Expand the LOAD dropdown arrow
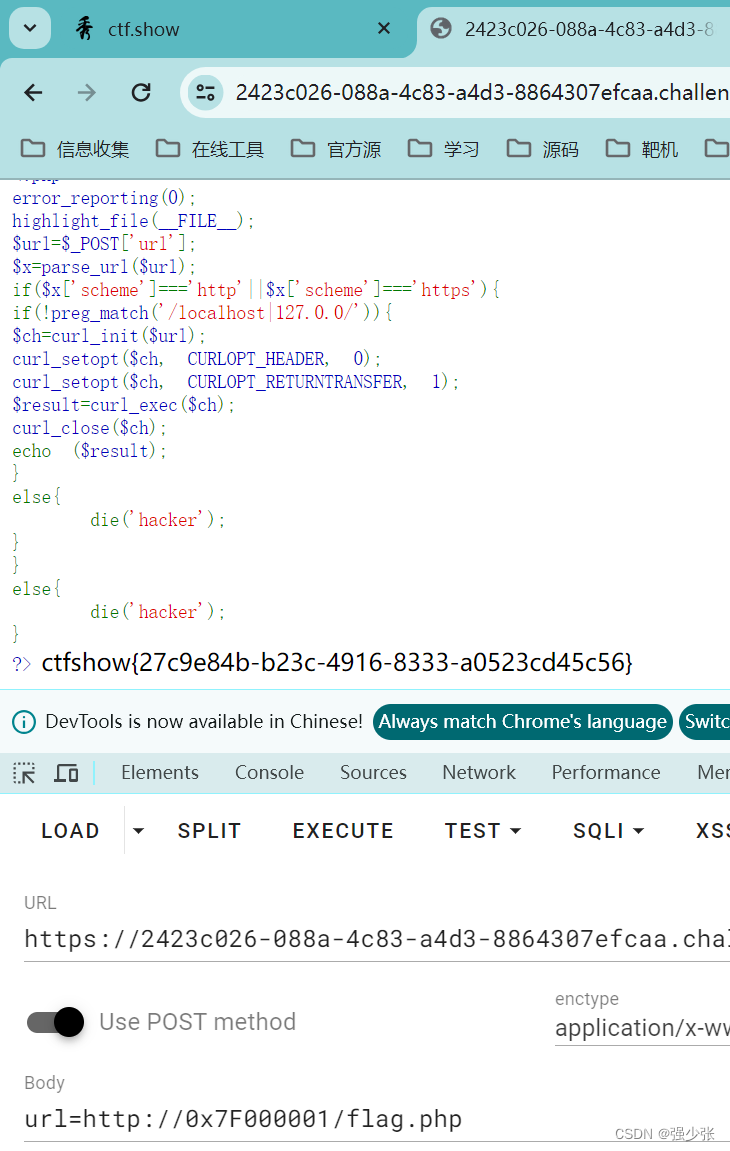Viewport: 730px width, 1151px height. coord(138,831)
